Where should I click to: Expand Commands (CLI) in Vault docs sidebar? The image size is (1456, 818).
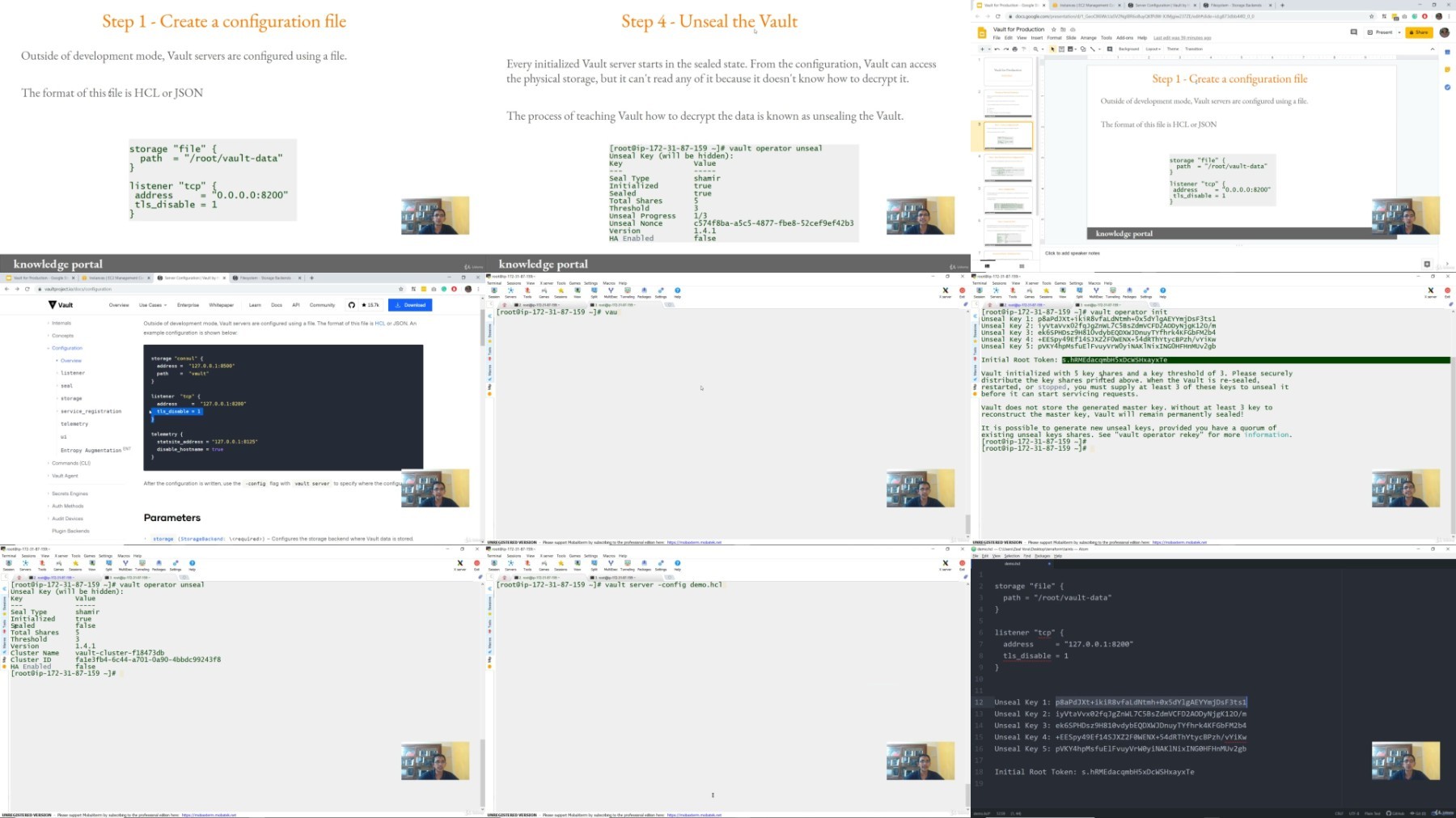click(x=70, y=463)
